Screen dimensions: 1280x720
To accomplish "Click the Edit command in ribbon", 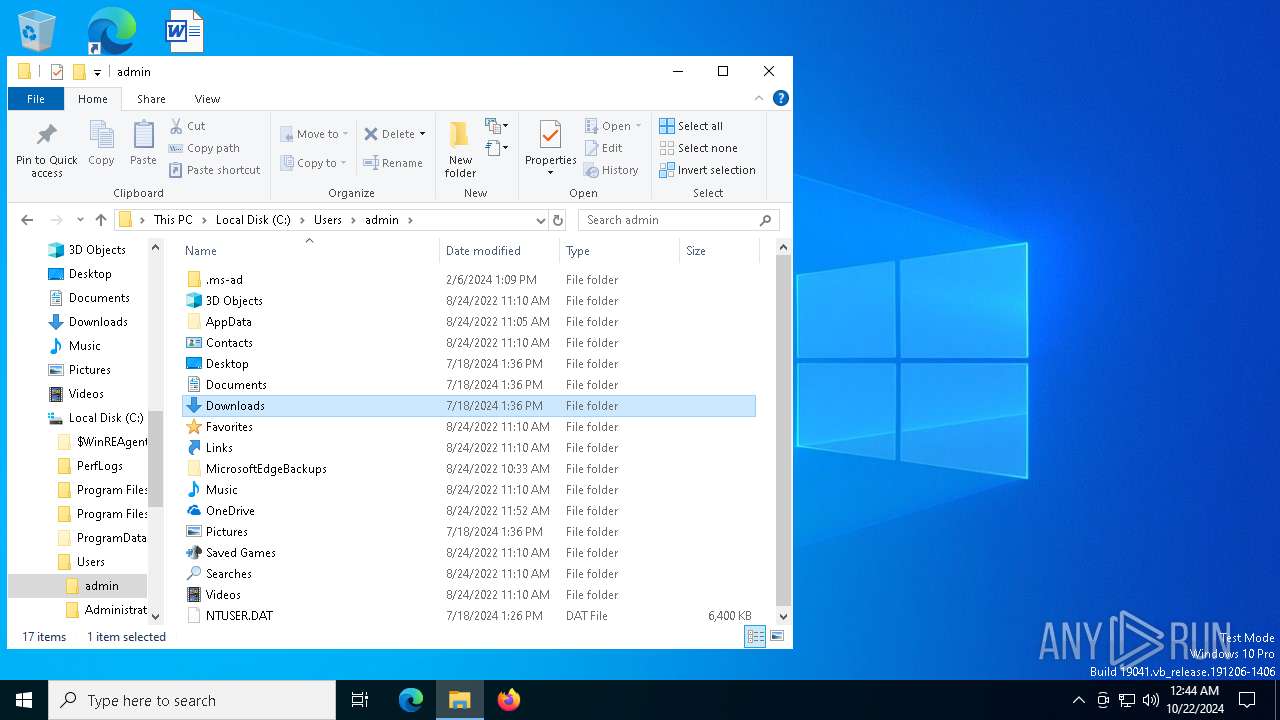I will click(x=604, y=148).
